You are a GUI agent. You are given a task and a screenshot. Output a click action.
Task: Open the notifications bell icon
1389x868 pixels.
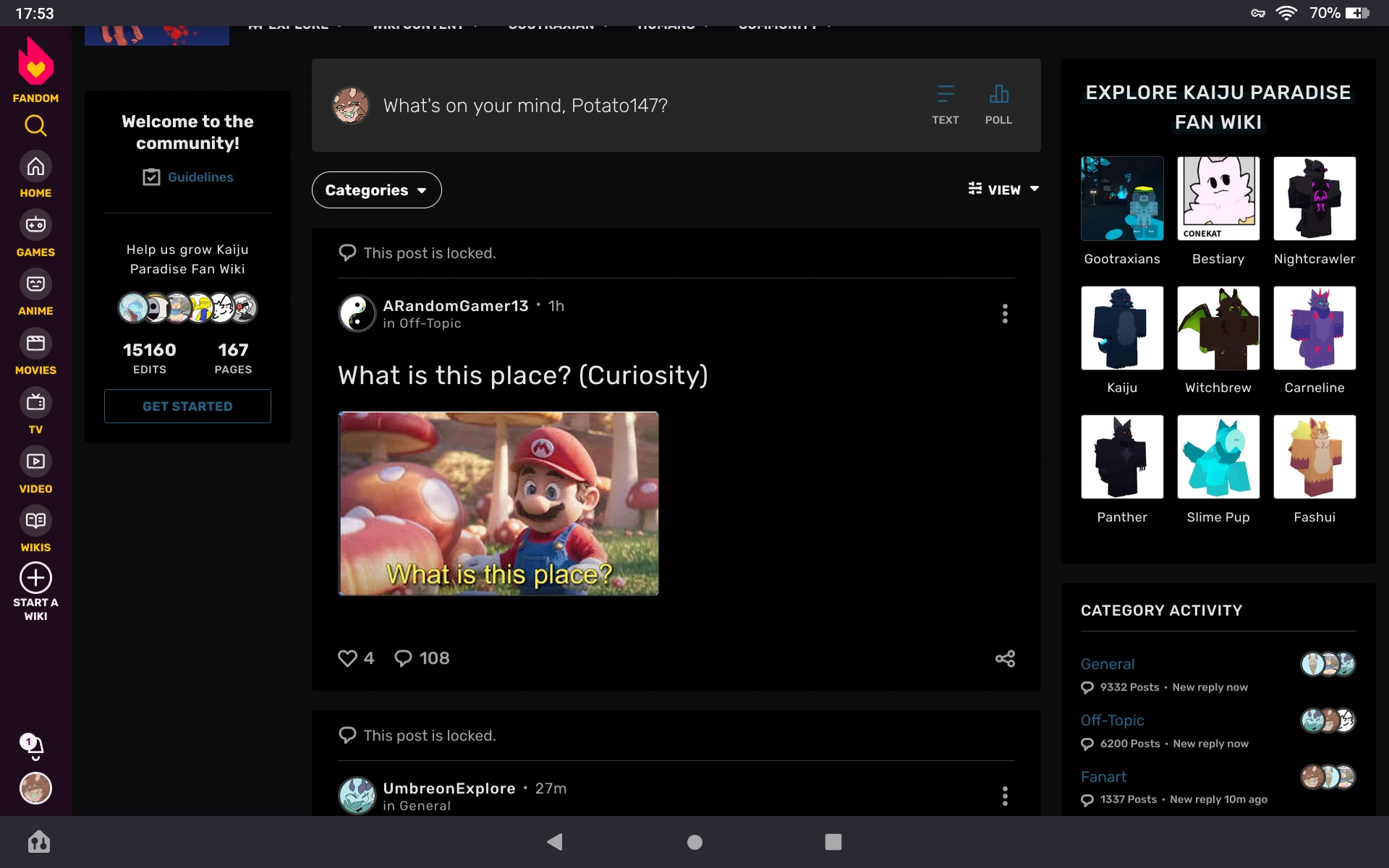pos(34,746)
